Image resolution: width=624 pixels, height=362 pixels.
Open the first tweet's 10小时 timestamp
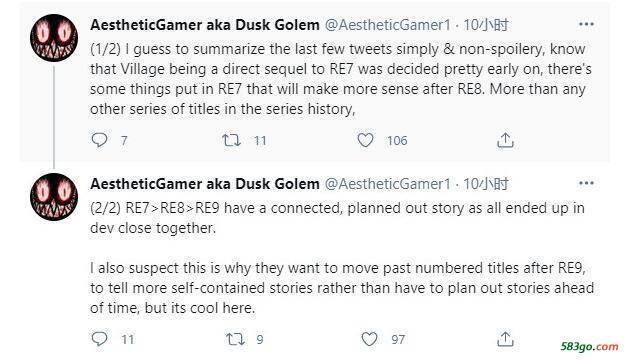click(x=486, y=25)
